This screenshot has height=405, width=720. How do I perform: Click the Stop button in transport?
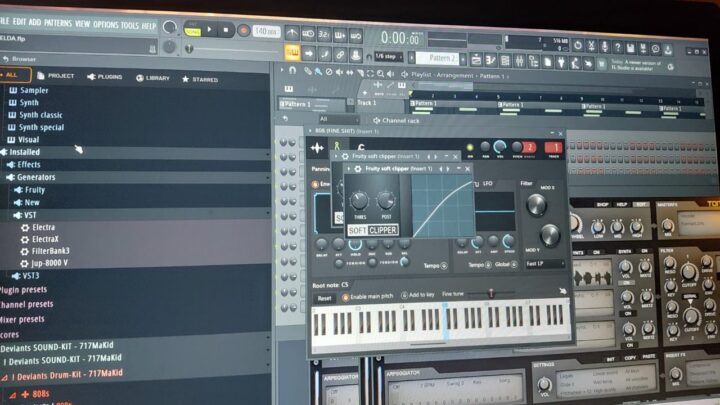226,30
